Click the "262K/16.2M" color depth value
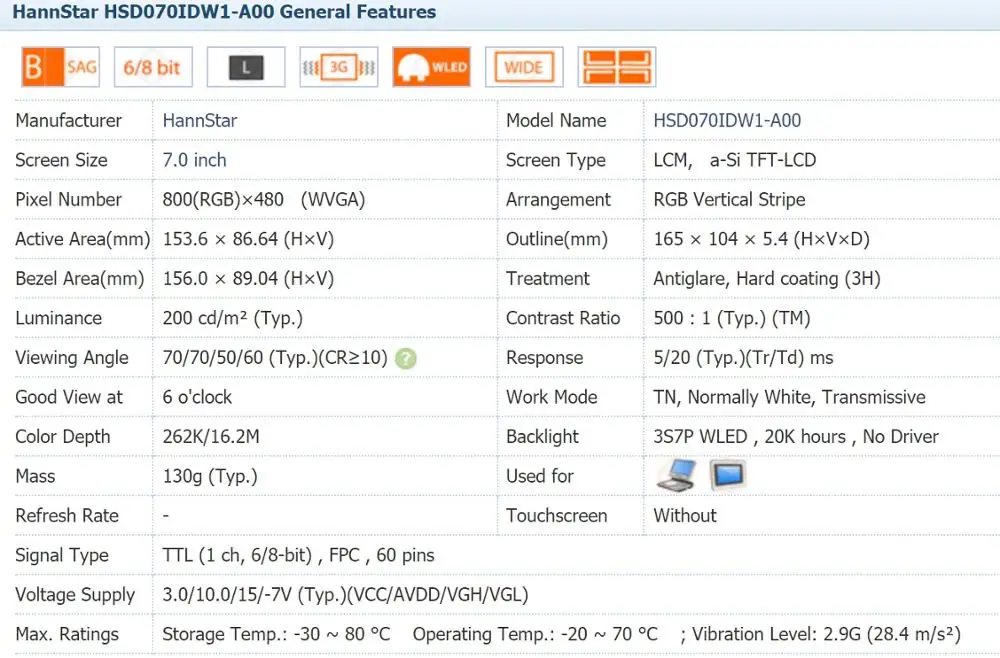 [211, 437]
